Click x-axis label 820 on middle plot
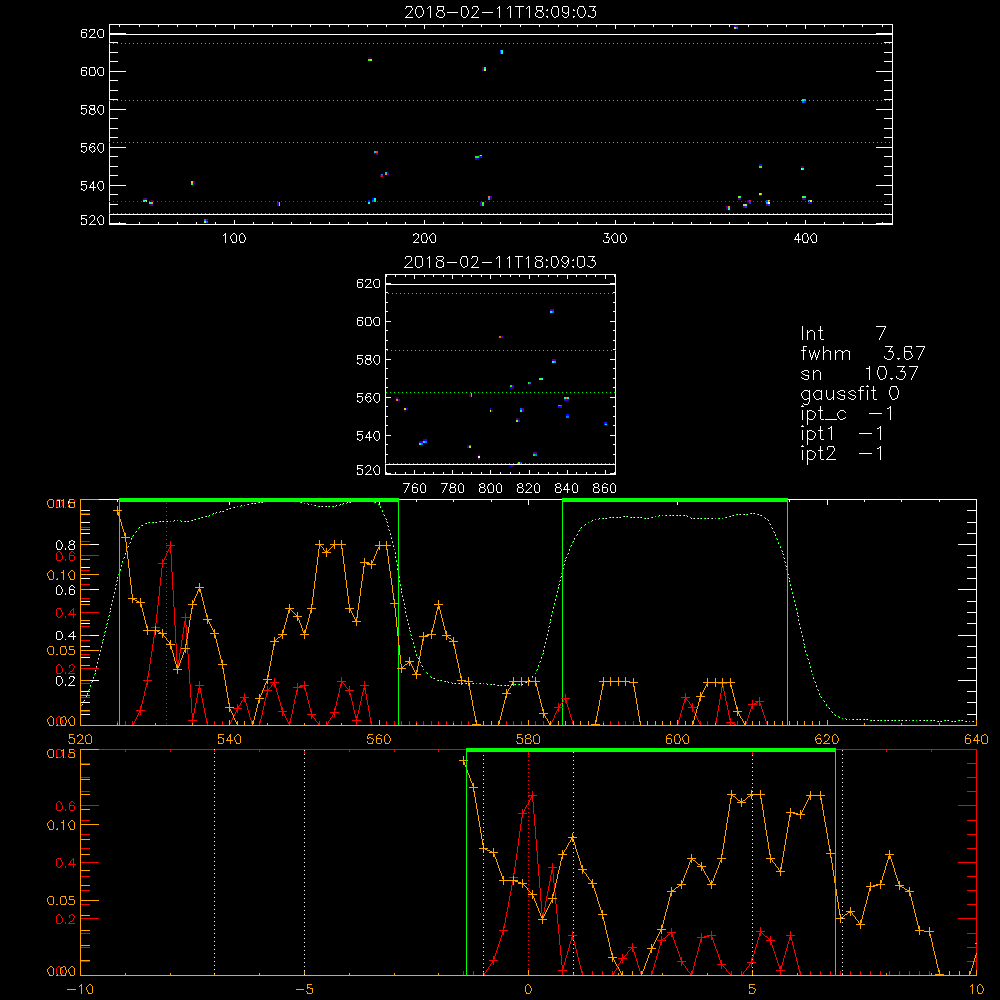Viewport: 1000px width, 1000px height. click(x=529, y=489)
